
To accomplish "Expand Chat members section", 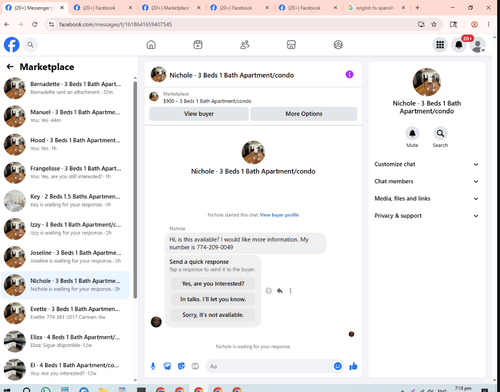I will pyautogui.click(x=426, y=181).
